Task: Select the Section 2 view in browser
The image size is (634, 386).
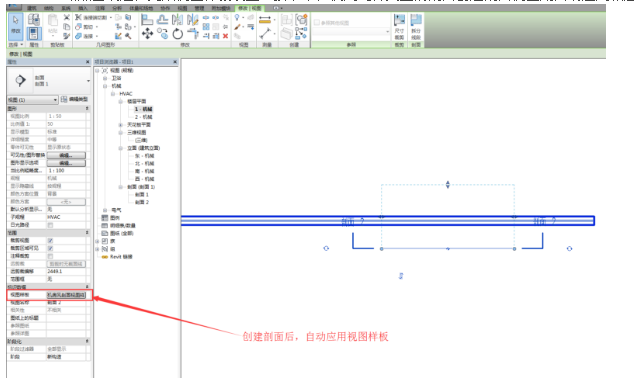Action: [x=142, y=202]
